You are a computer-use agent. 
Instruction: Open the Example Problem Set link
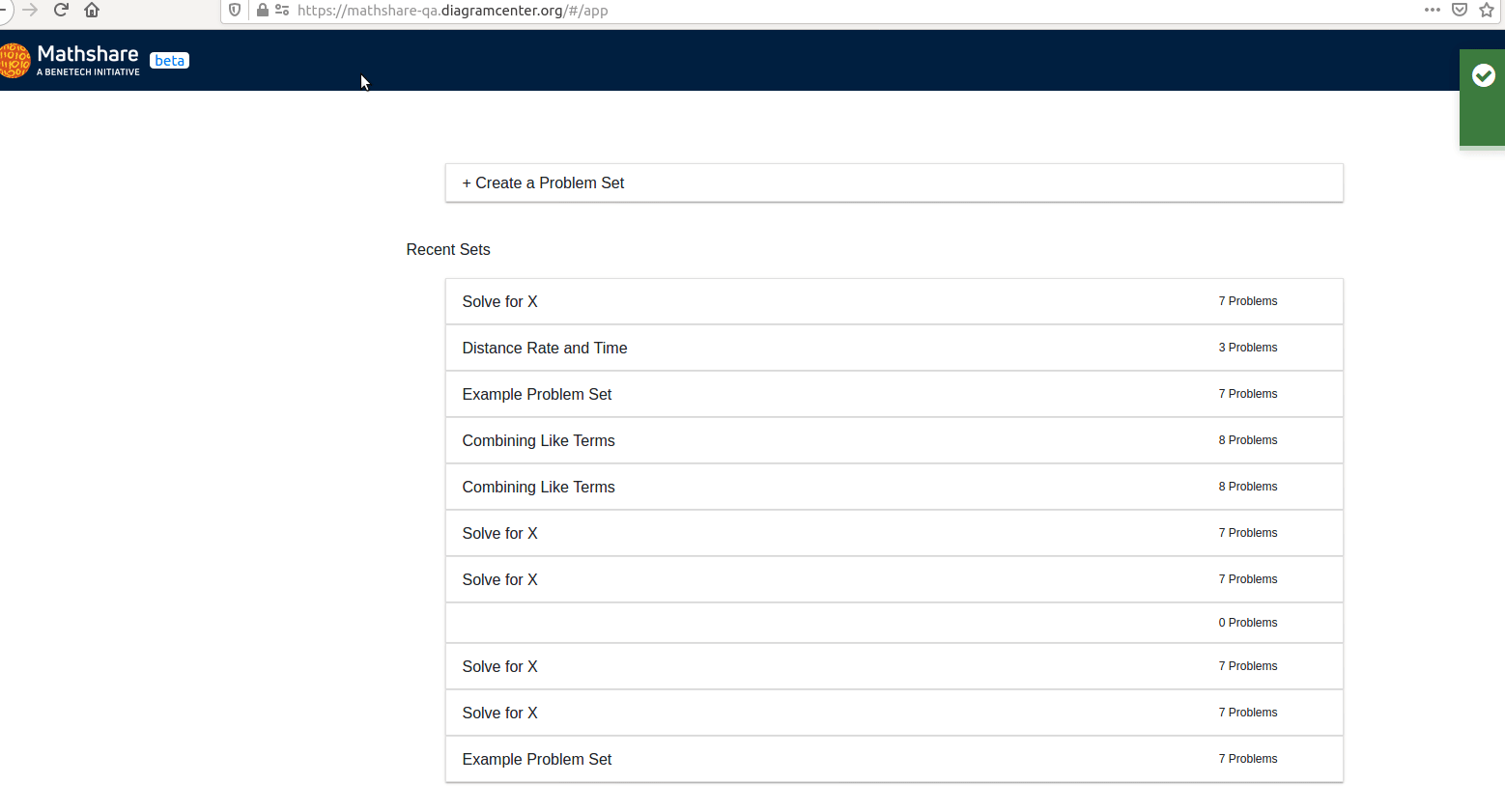coord(536,394)
